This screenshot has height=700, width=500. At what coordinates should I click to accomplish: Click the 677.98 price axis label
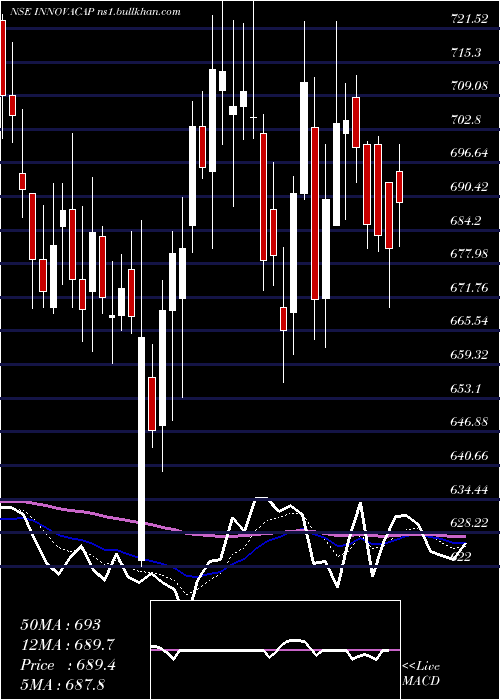(470, 254)
